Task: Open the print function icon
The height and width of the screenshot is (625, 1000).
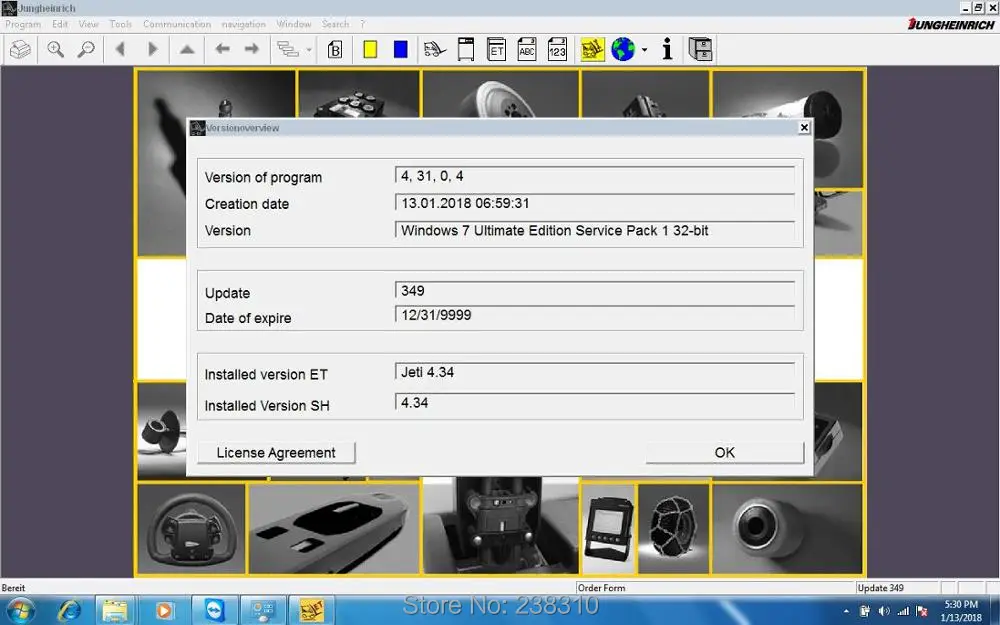Action: point(19,48)
